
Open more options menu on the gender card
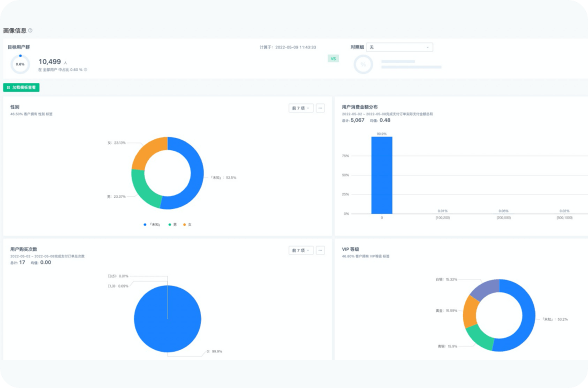click(320, 108)
